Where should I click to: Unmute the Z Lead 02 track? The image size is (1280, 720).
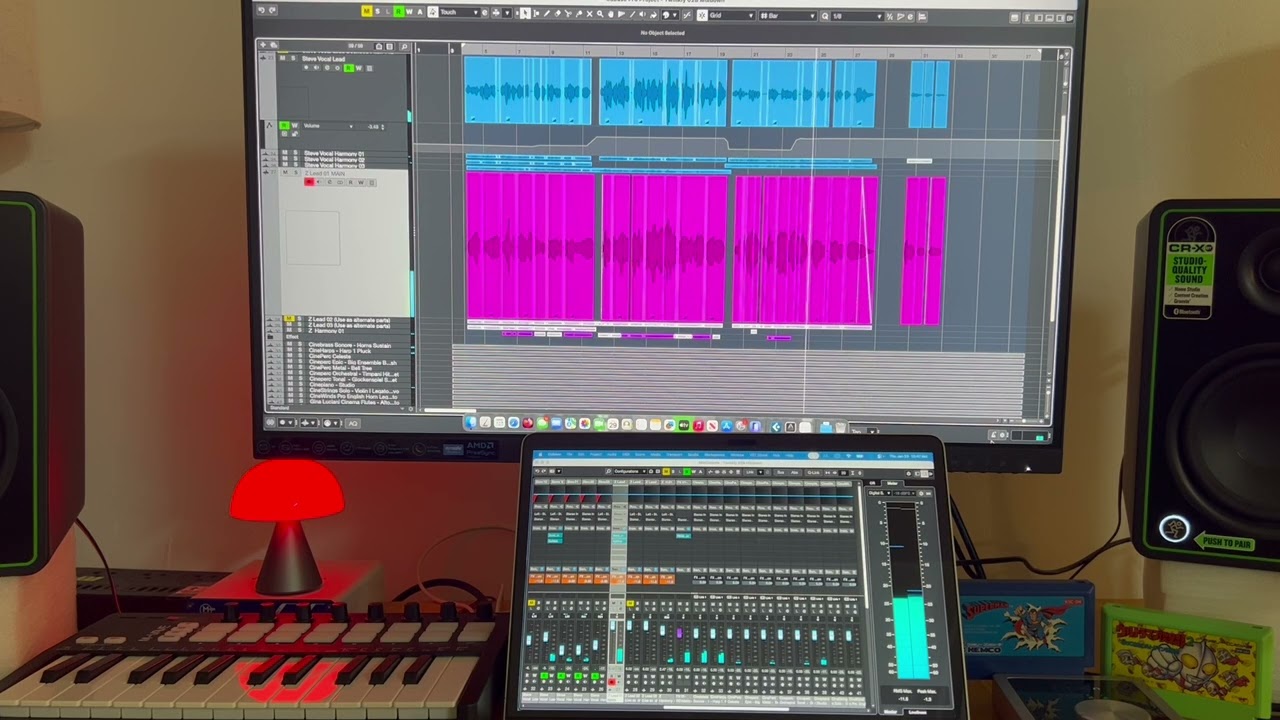(x=289, y=319)
